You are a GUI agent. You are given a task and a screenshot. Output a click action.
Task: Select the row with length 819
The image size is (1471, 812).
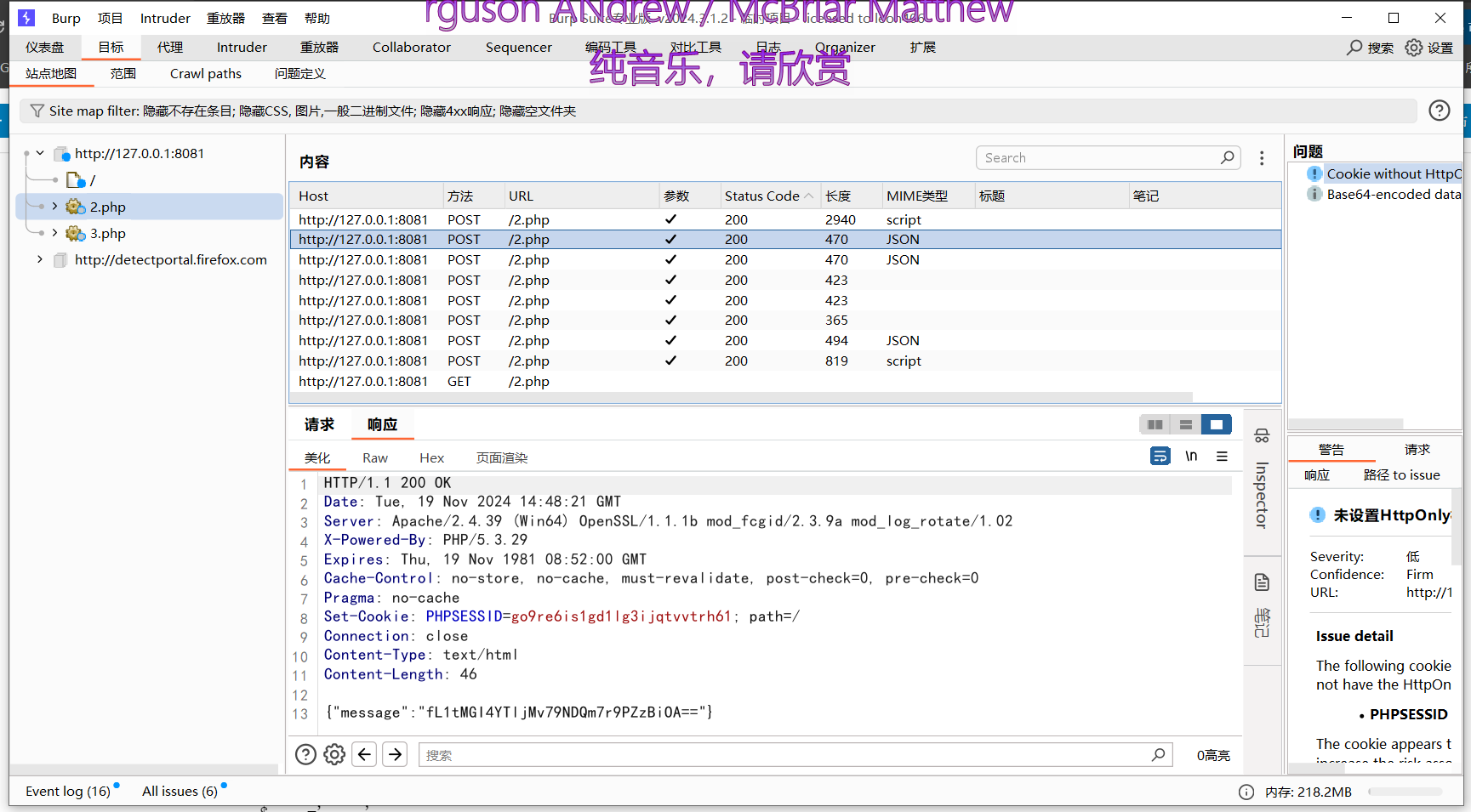point(785,361)
